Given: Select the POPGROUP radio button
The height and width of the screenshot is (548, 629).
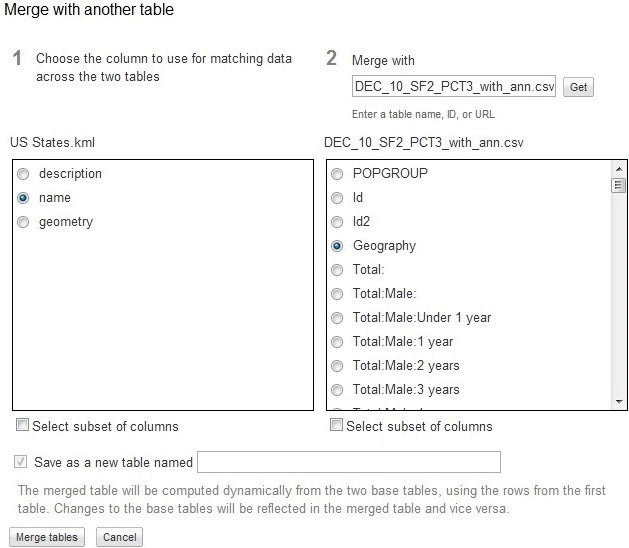Looking at the screenshot, I should [337, 174].
